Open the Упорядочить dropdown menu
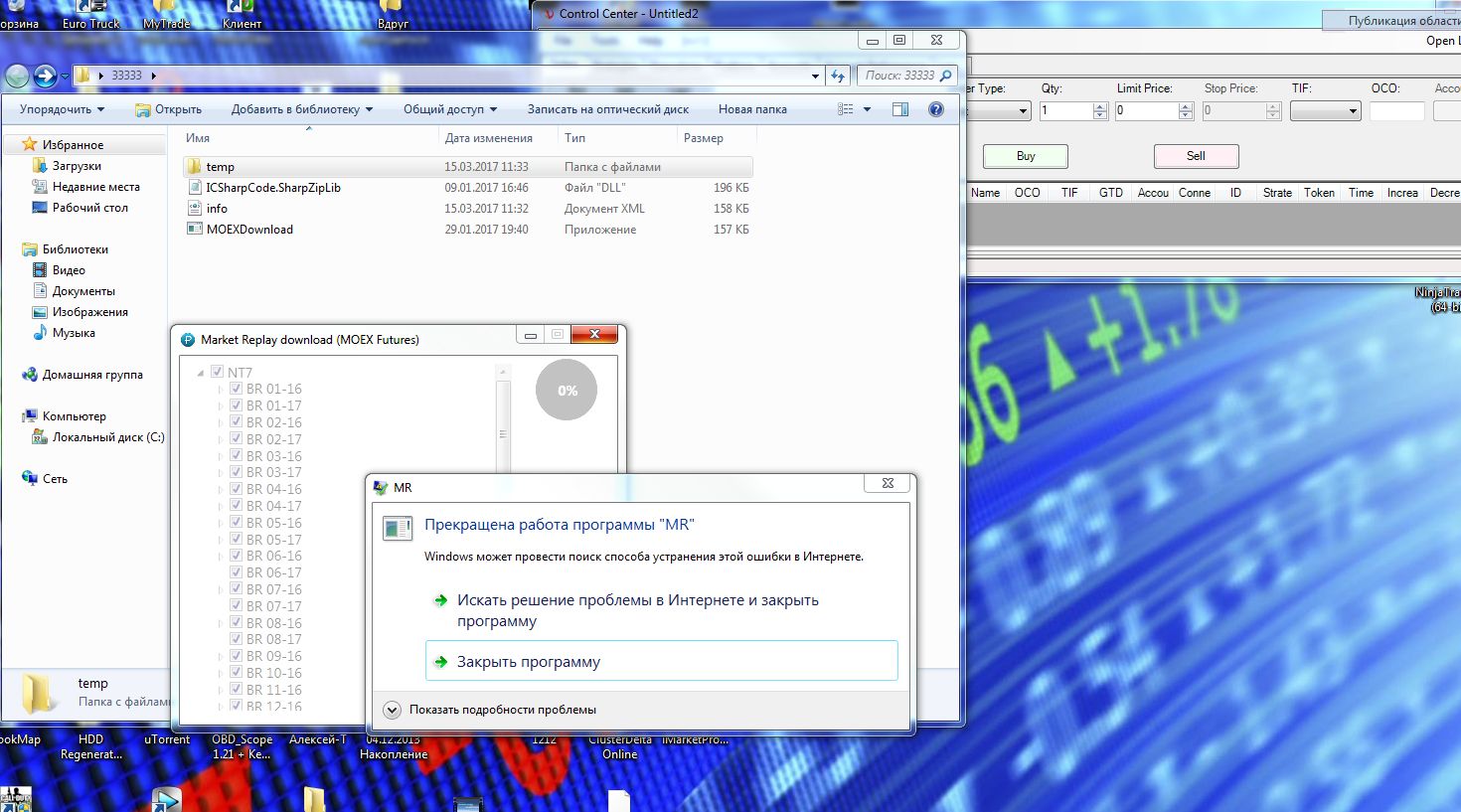The width and height of the screenshot is (1461, 812). [62, 109]
